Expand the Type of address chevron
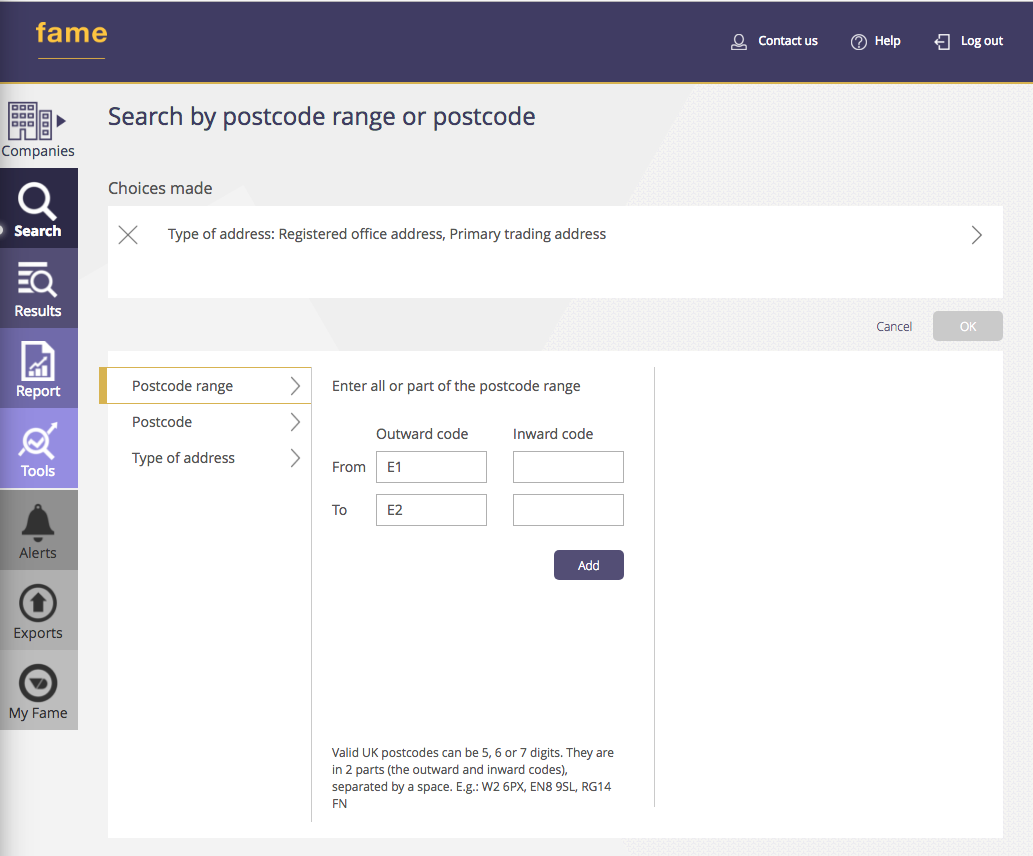The height and width of the screenshot is (856, 1033). pyautogui.click(x=295, y=458)
